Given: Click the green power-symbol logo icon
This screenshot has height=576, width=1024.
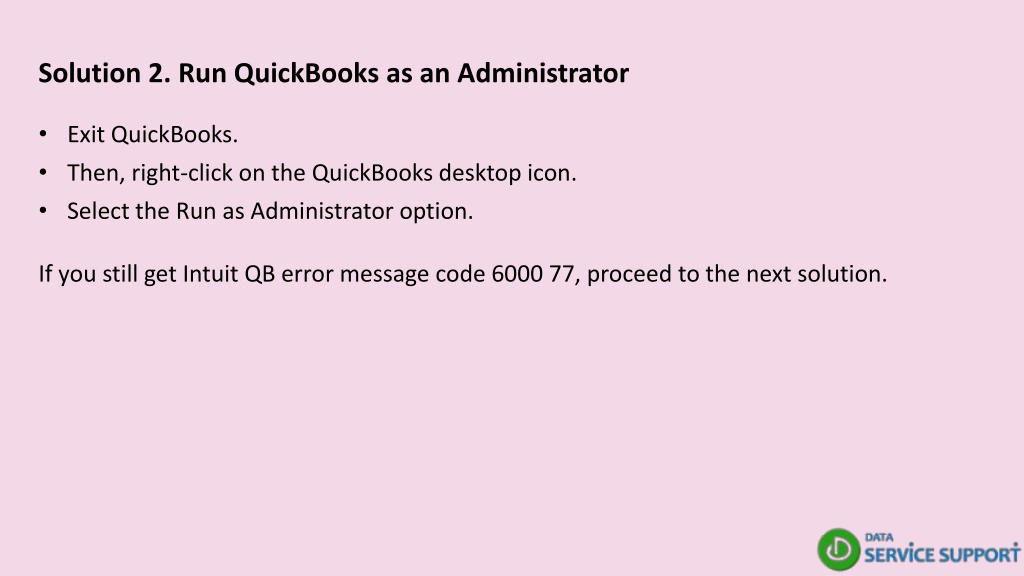Looking at the screenshot, I should [x=839, y=549].
